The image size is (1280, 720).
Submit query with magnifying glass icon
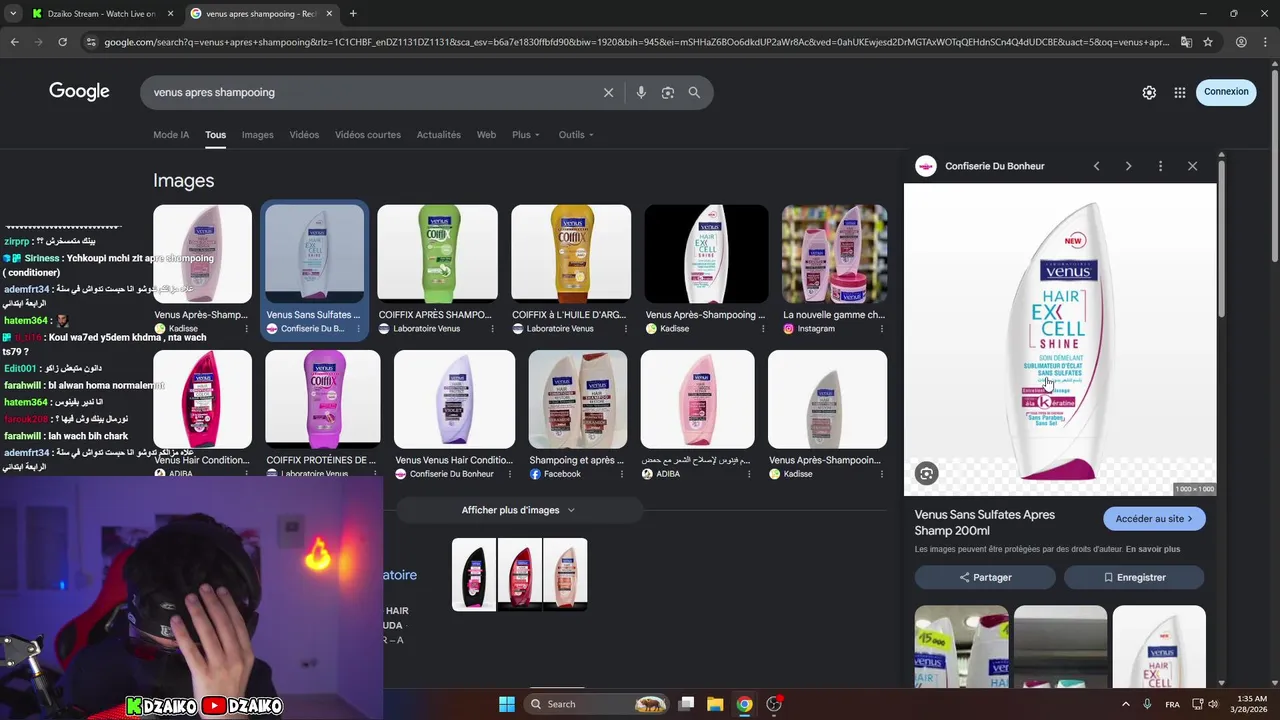[694, 92]
